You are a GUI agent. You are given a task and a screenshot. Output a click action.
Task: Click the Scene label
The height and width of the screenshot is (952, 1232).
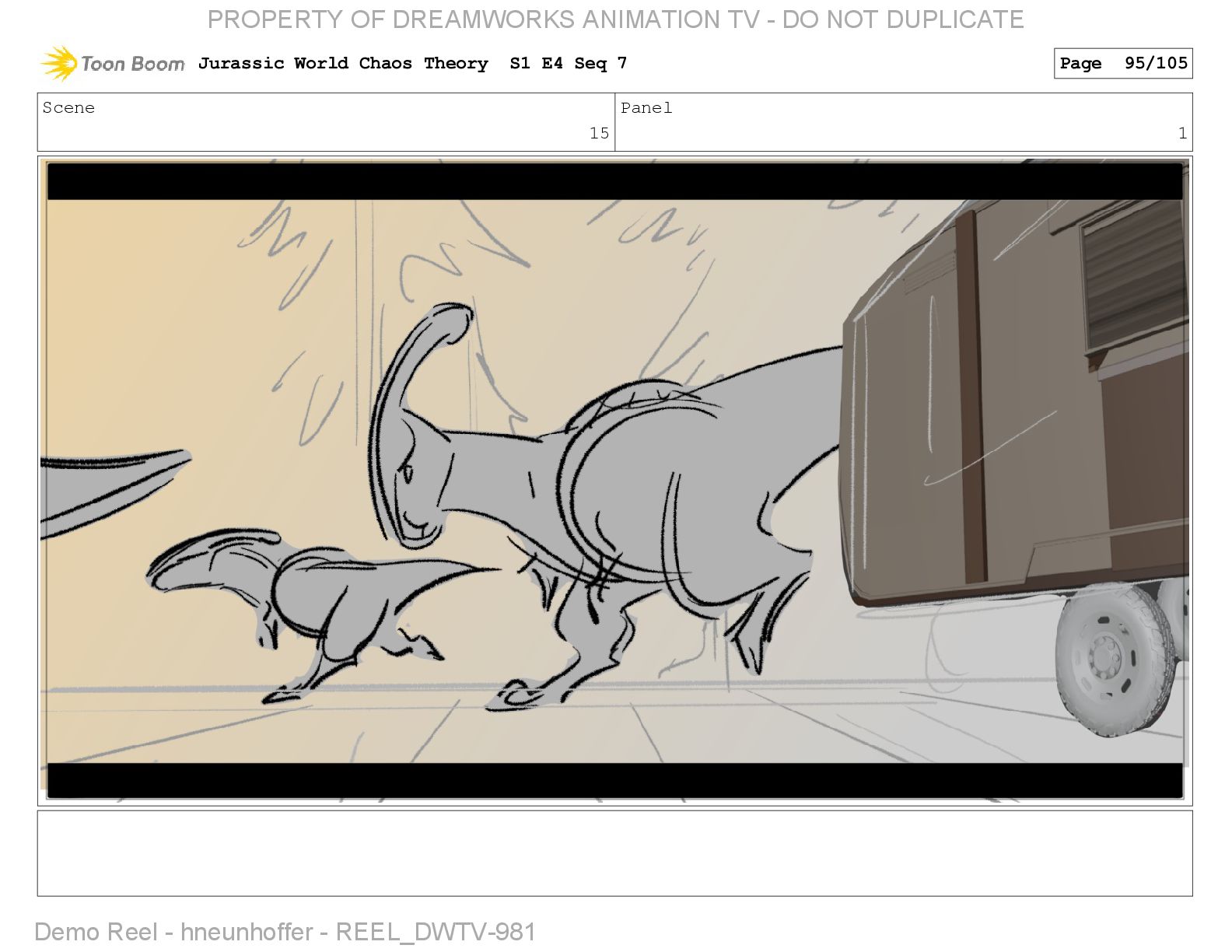click(x=68, y=107)
